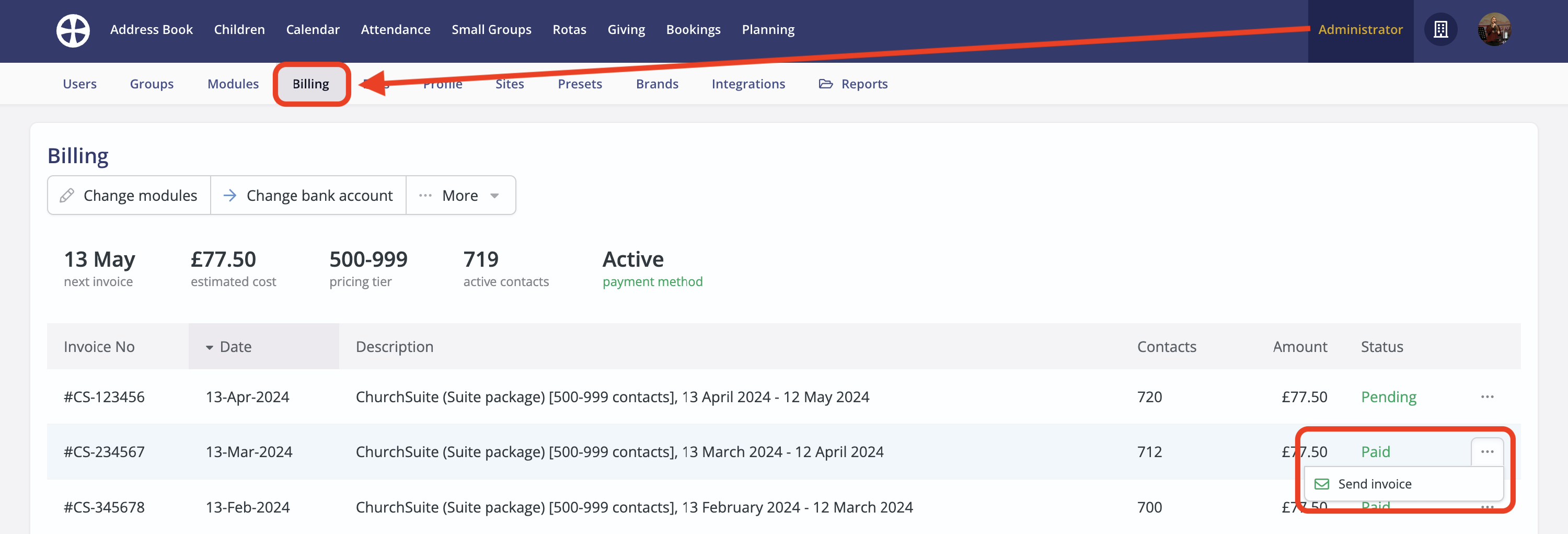This screenshot has height=534, width=1568.
Task: Click the pencil icon on Change modules
Action: (x=68, y=195)
